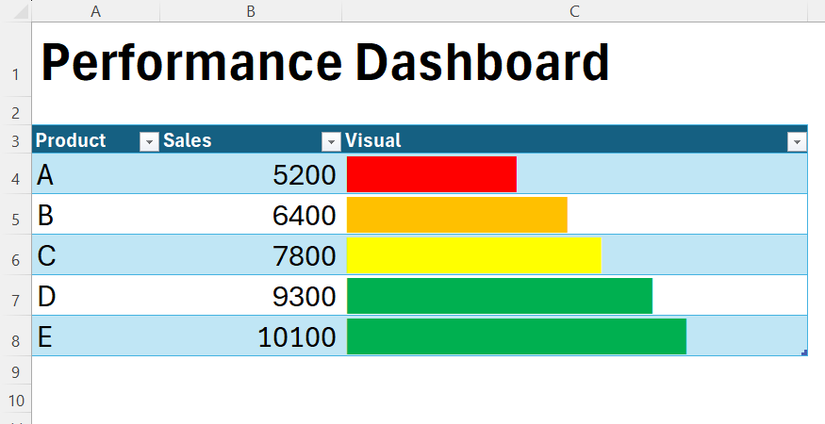
Task: Open the Visual column filter dropdown
Action: (x=797, y=142)
